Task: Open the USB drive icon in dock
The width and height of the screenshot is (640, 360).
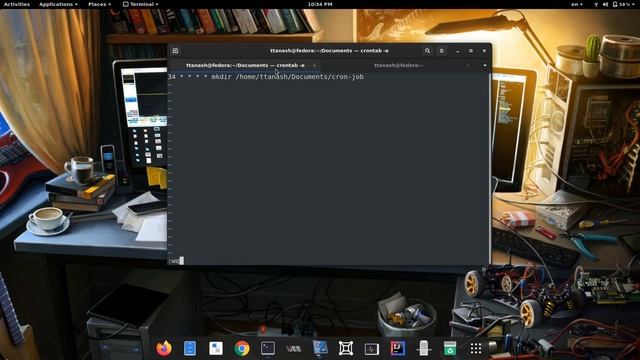Action: 424,348
